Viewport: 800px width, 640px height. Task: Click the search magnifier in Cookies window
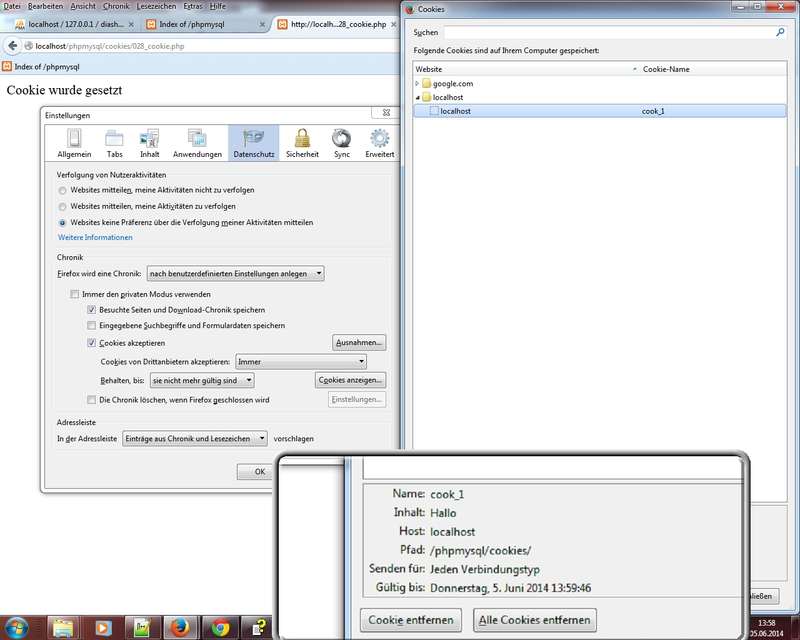[780, 32]
